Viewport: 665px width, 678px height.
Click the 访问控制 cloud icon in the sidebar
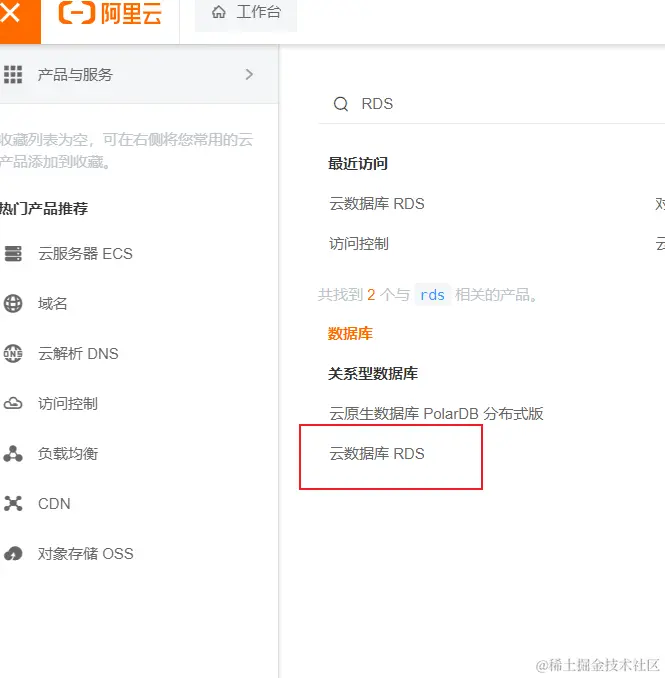click(13, 403)
